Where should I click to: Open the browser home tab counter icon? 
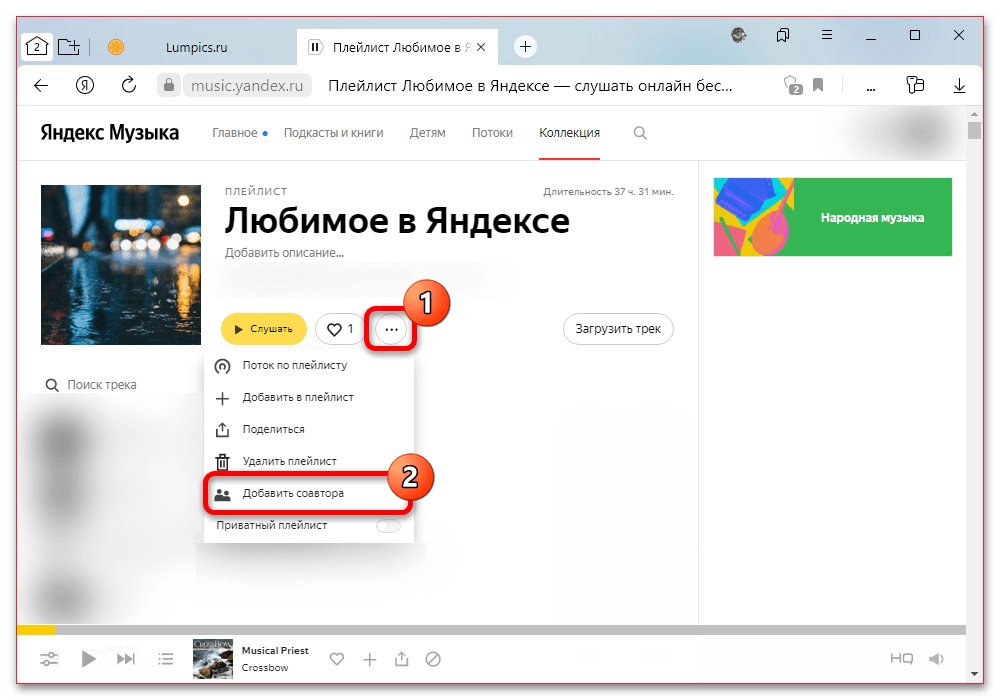36,47
